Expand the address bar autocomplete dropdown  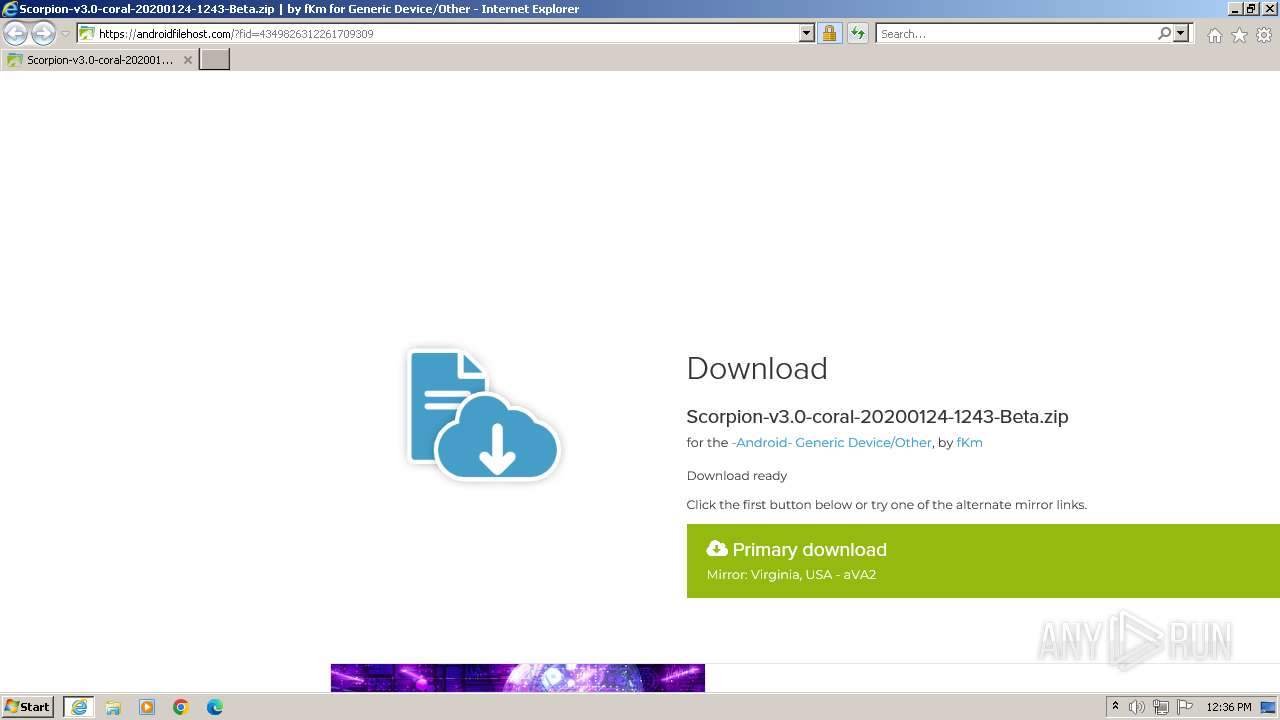coord(807,34)
